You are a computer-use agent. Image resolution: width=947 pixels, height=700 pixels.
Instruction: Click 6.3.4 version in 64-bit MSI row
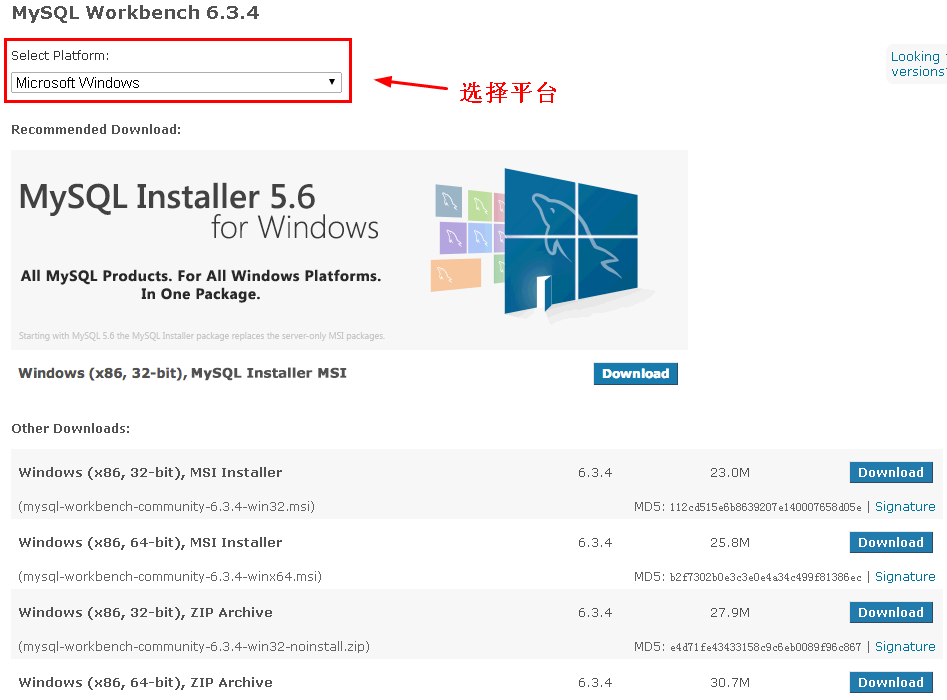(595, 542)
